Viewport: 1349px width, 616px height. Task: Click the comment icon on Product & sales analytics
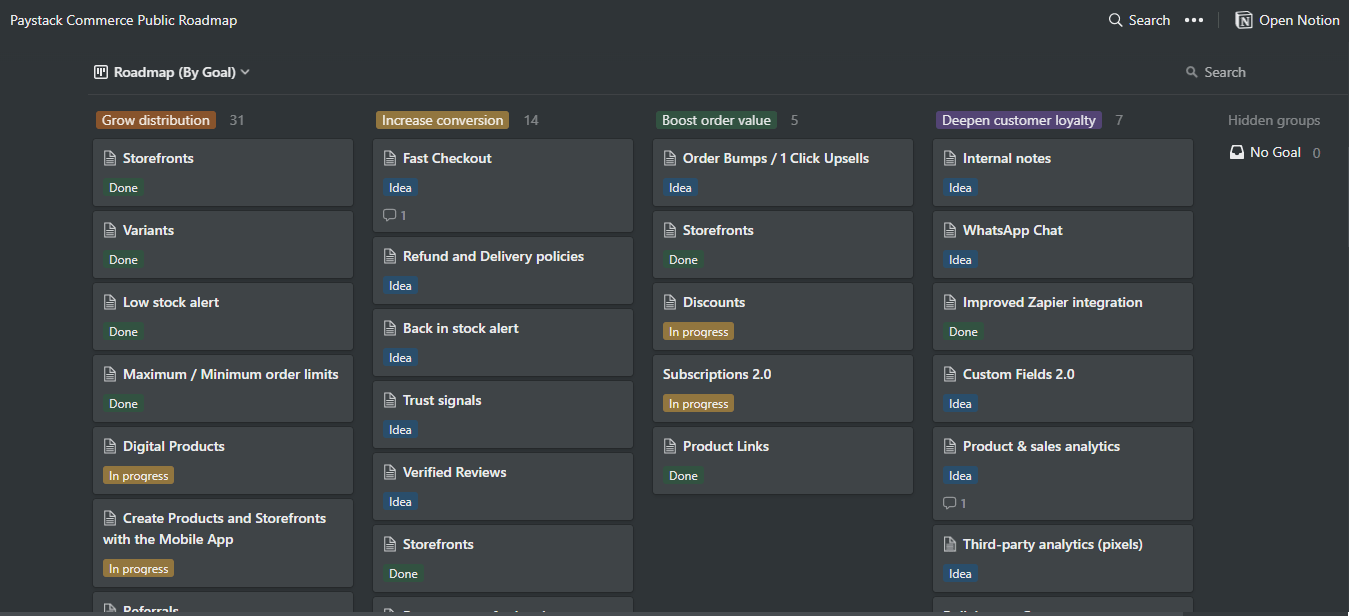pyautogui.click(x=950, y=503)
